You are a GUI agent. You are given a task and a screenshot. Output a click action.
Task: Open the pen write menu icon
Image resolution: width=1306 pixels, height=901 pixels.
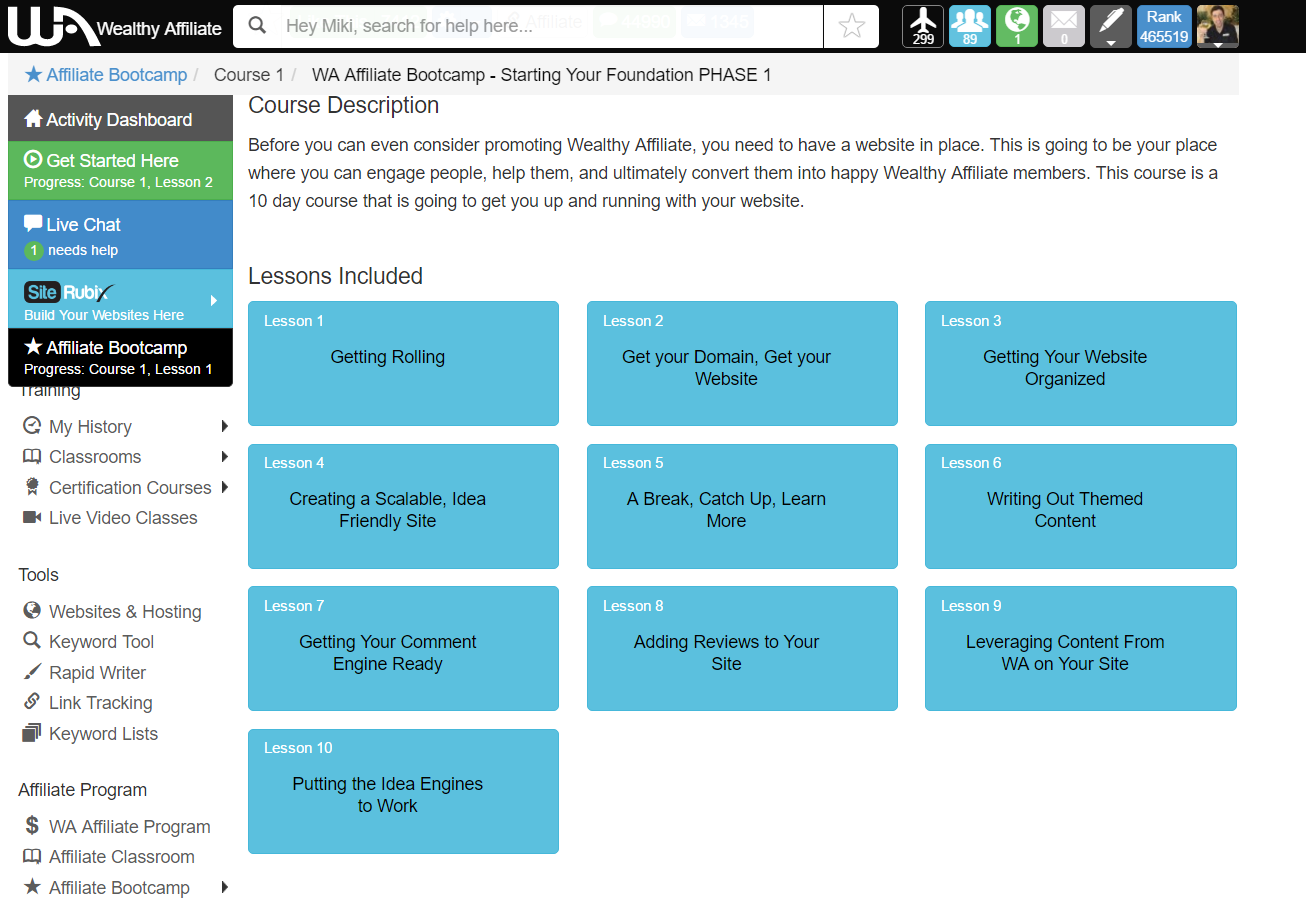1111,26
